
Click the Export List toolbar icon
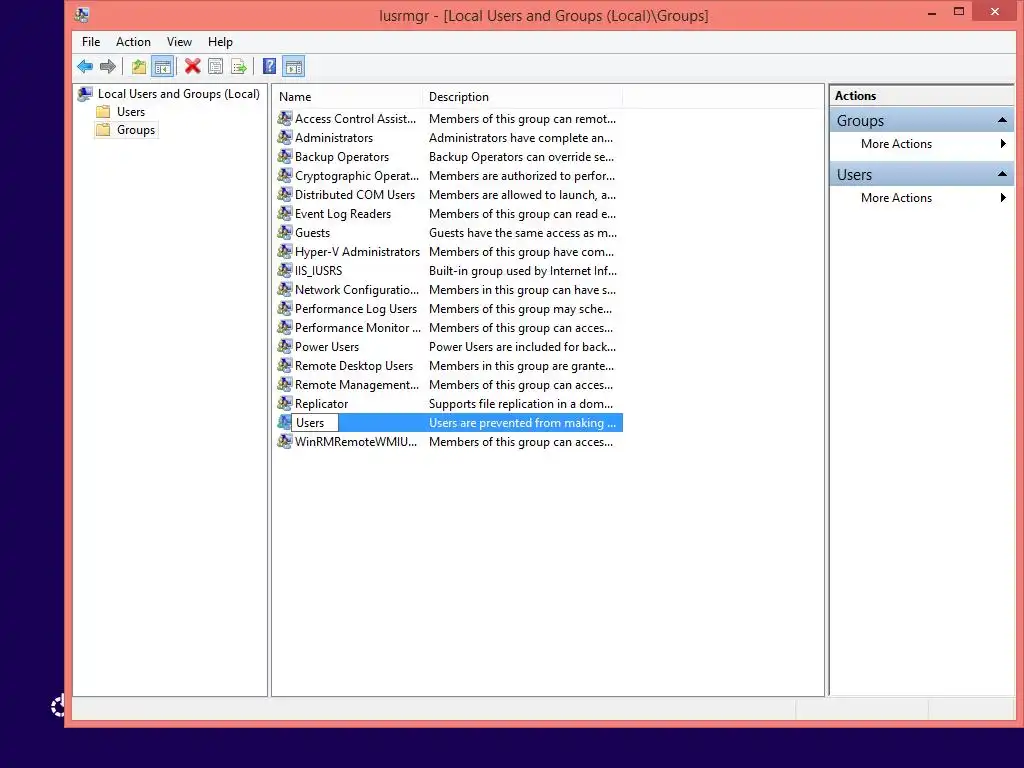tap(239, 66)
